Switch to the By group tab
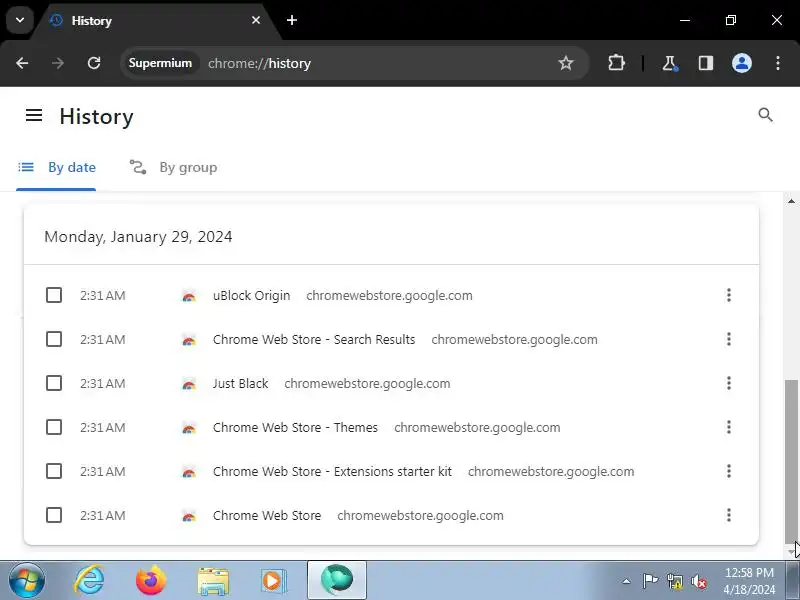Viewport: 800px width, 600px height. pyautogui.click(x=173, y=167)
